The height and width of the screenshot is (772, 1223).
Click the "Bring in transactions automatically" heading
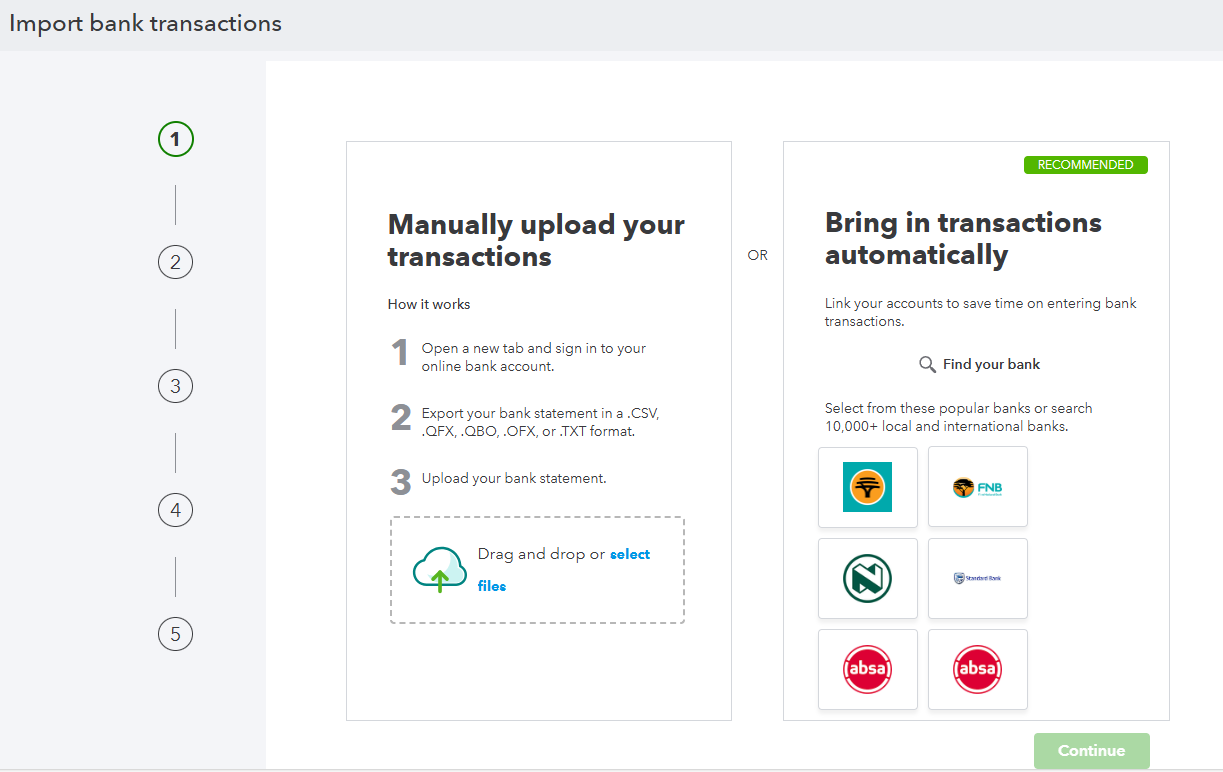point(963,239)
